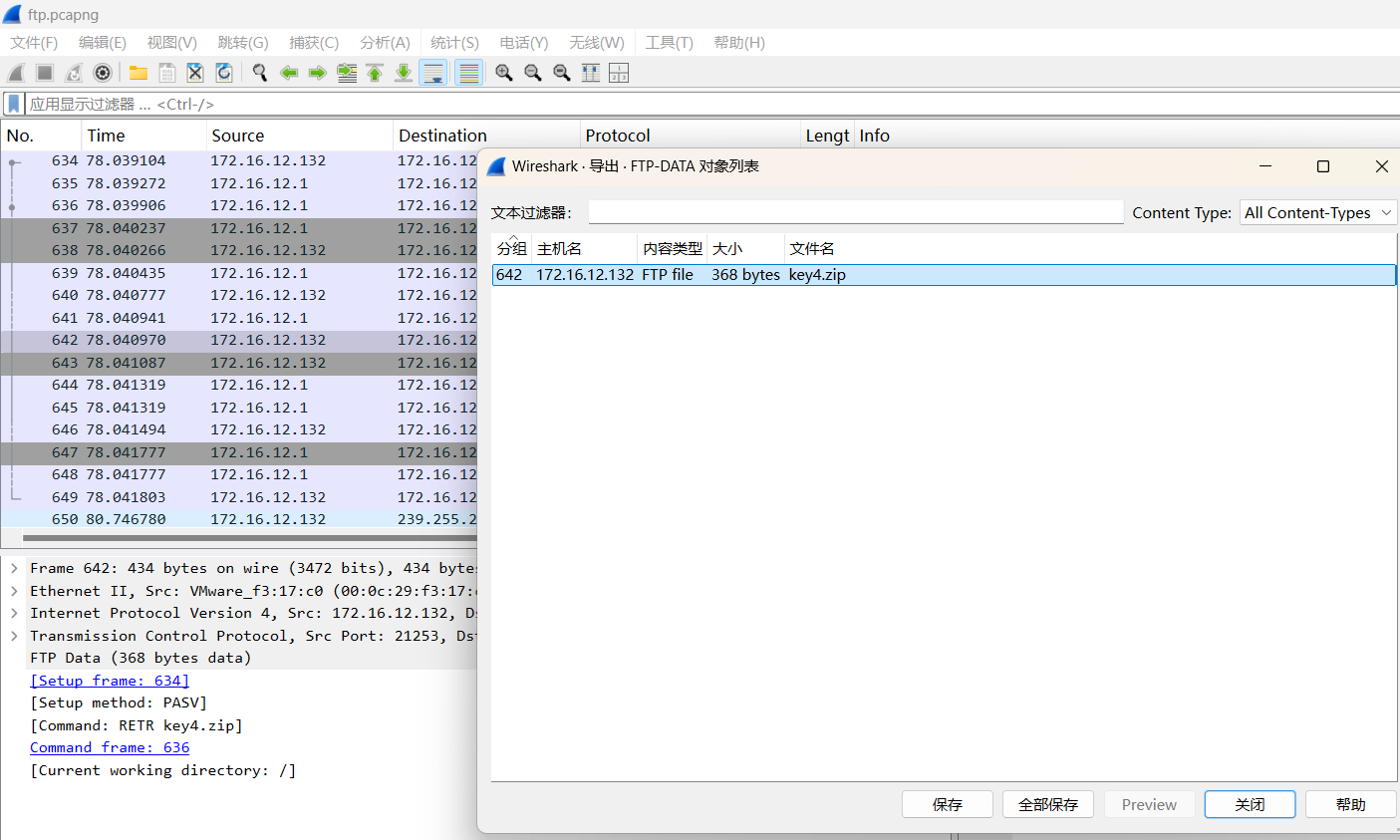This screenshot has height=840, width=1400.
Task: Start capture with the shark fin icon
Action: (16, 73)
